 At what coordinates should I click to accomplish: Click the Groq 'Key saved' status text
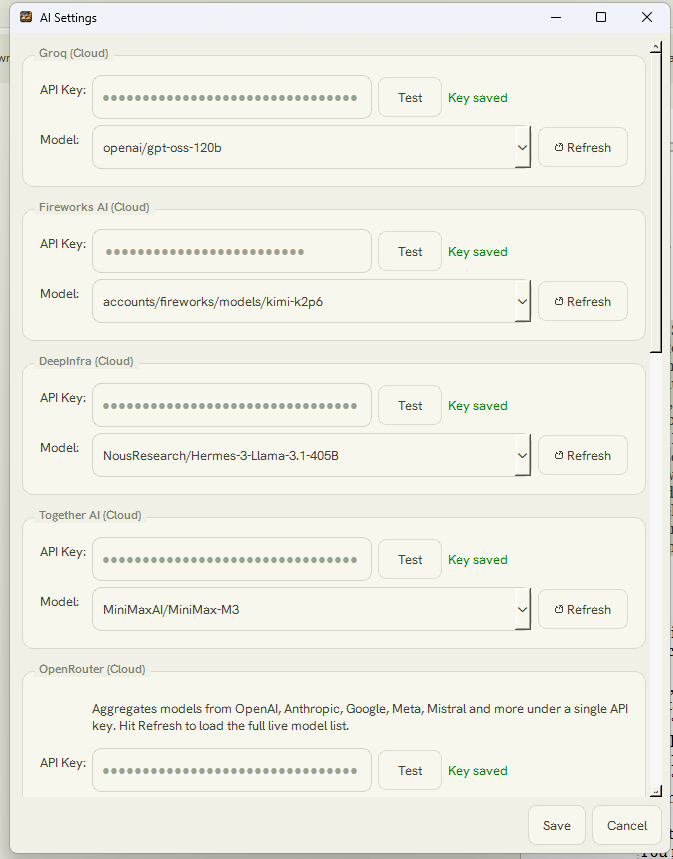tap(477, 98)
